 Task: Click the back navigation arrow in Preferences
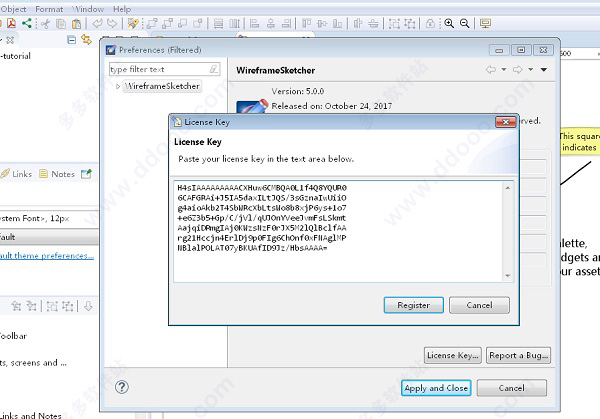[x=491, y=69]
